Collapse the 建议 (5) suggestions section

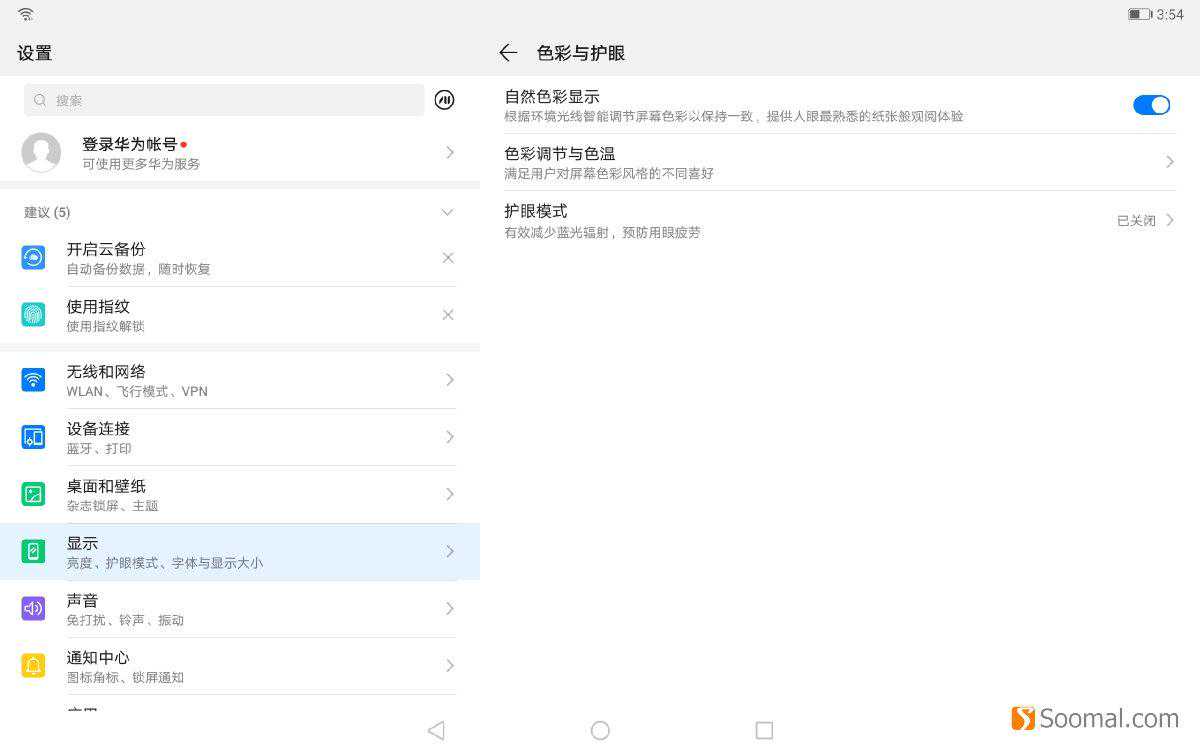447,212
